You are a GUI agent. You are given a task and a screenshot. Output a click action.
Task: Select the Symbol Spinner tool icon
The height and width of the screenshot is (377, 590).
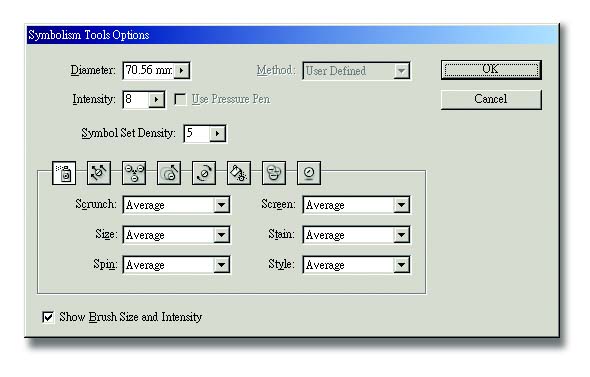[x=204, y=173]
